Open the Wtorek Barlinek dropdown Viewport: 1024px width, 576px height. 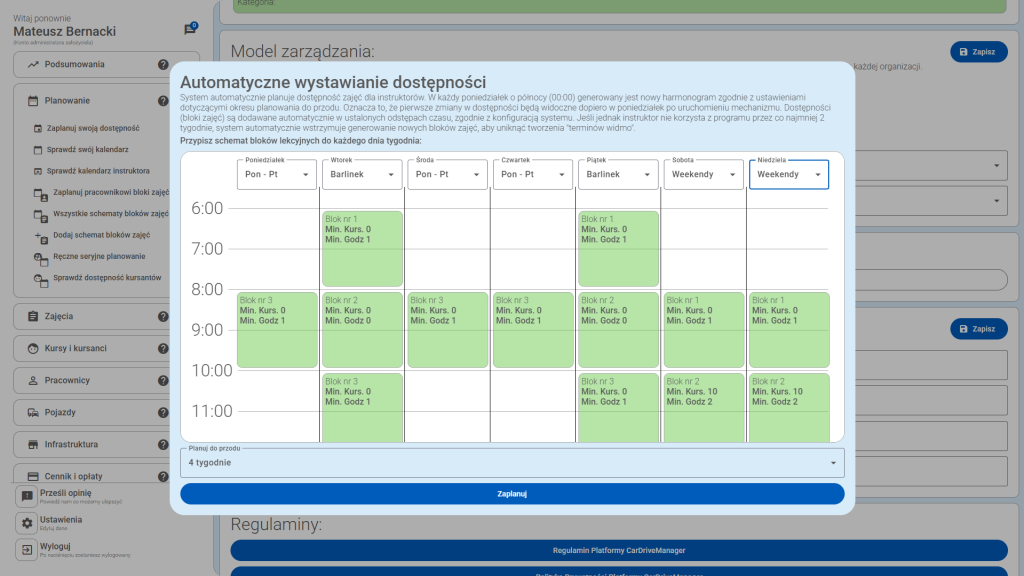(x=361, y=174)
